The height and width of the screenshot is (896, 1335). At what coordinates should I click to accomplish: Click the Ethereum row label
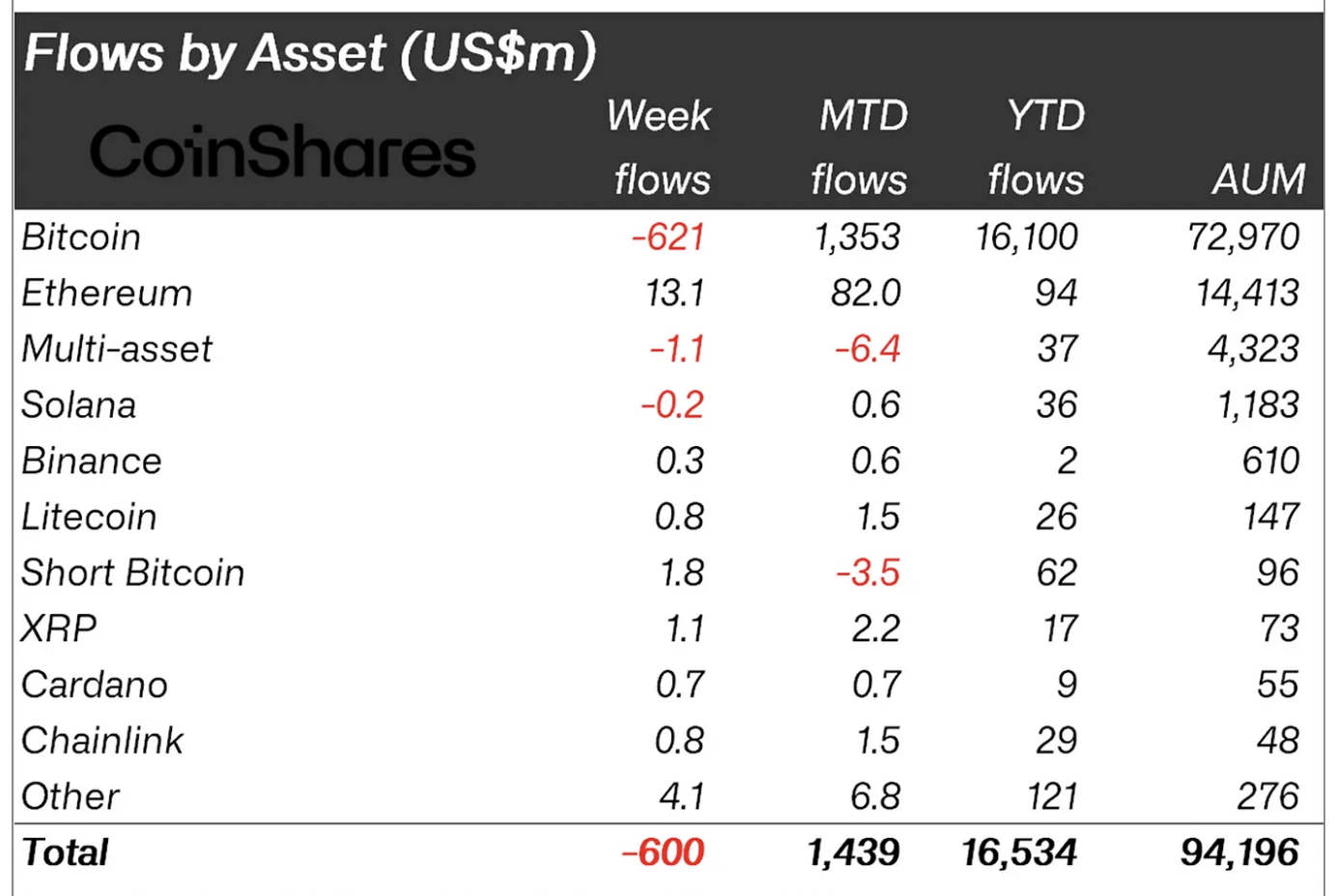pos(107,294)
